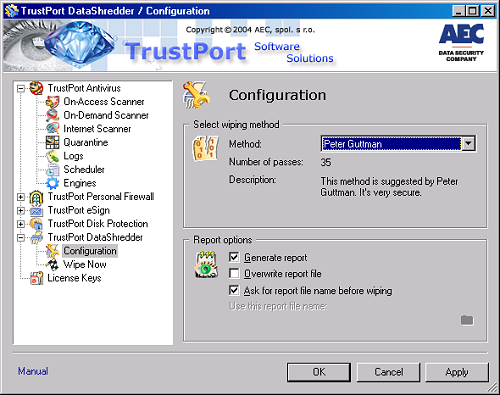Collapse the TrustPort Antivirus tree node

pyautogui.click(x=21, y=89)
